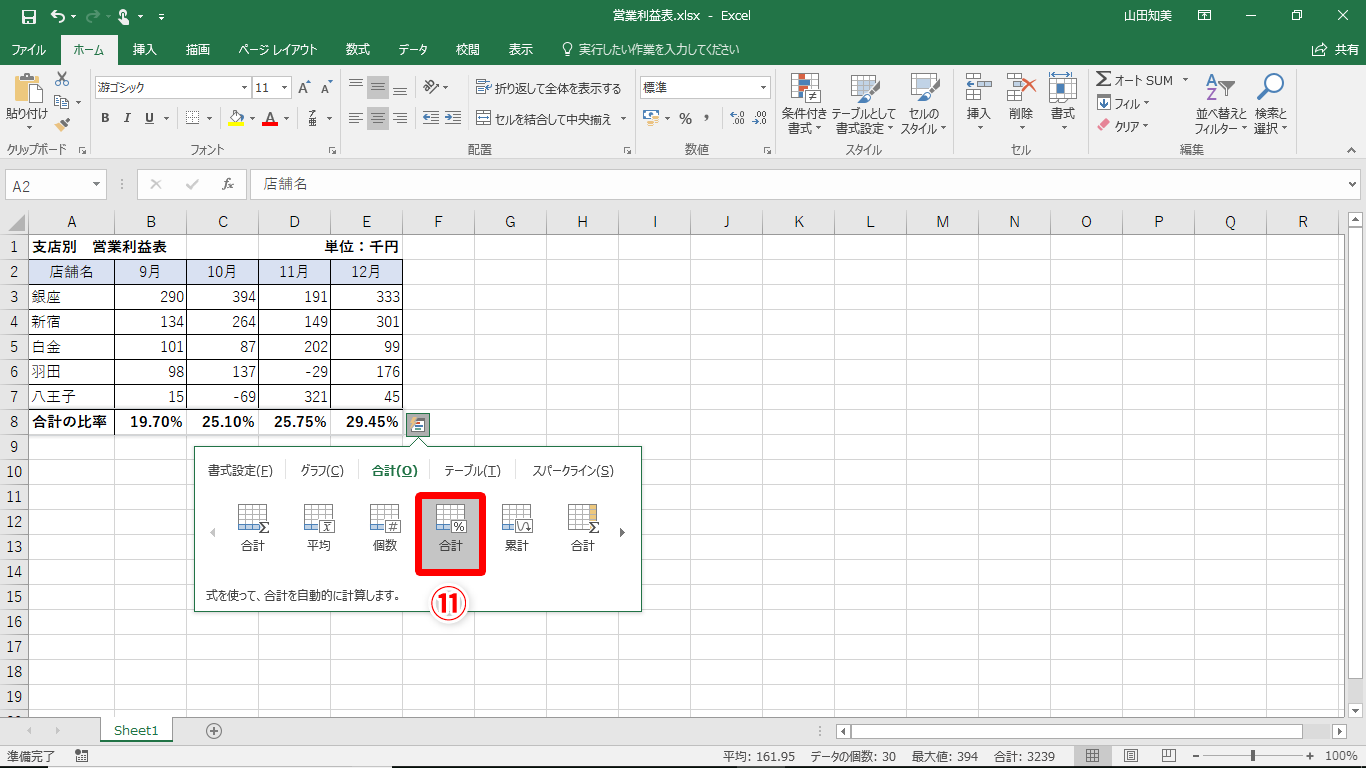1366x768 pixels.
Task: Click the クリア clear button
Action: [1122, 126]
